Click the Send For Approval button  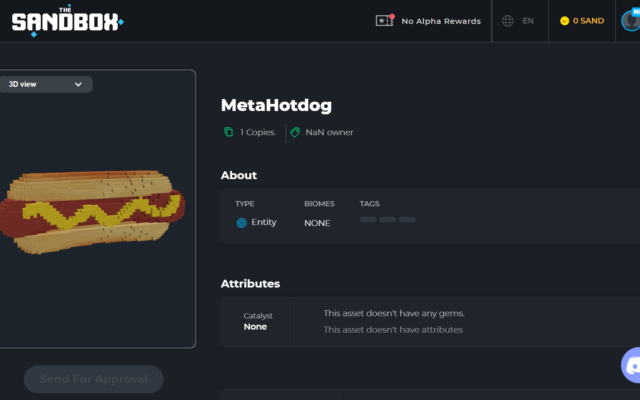93,379
